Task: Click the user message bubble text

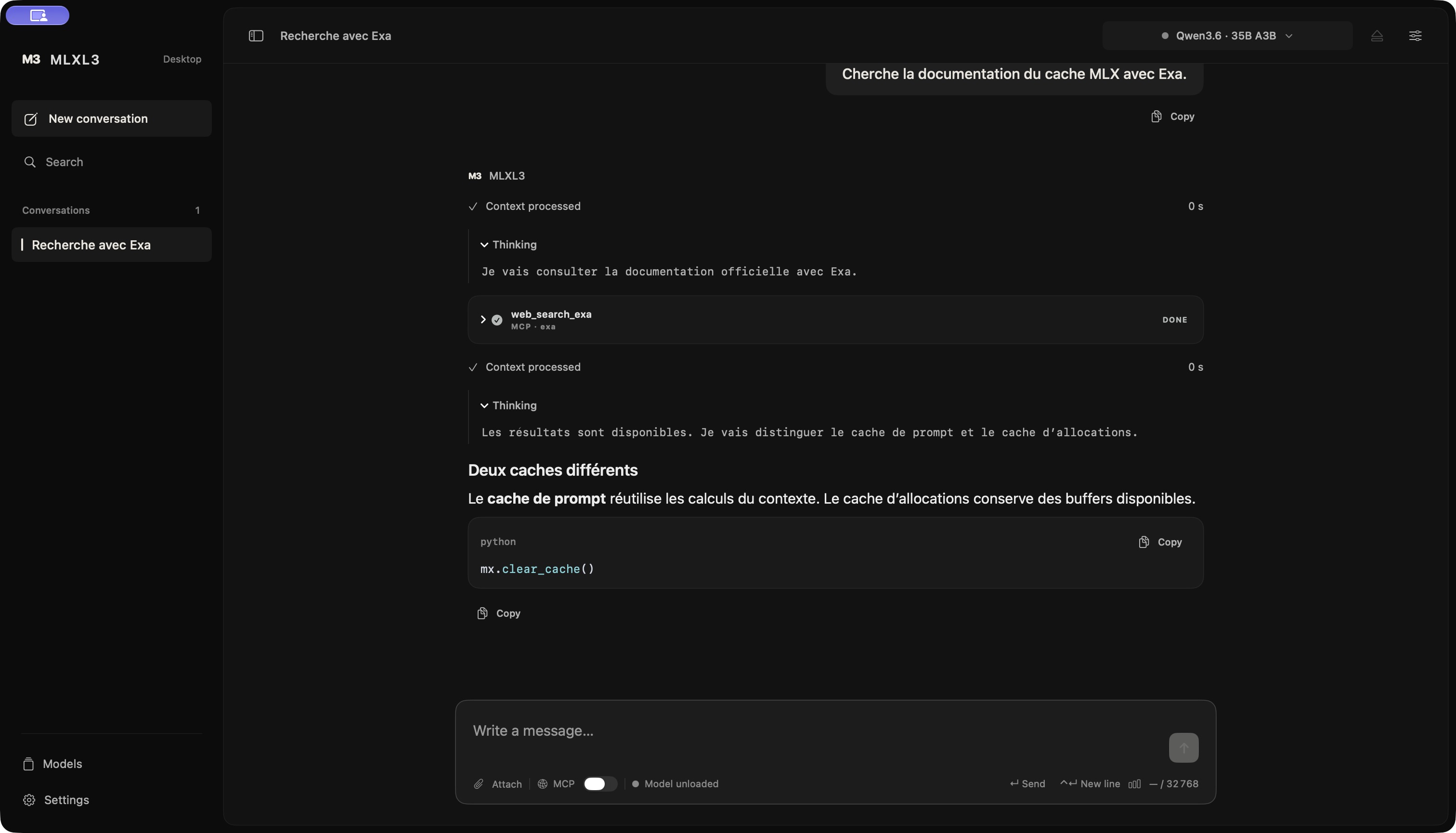Action: tap(1014, 74)
